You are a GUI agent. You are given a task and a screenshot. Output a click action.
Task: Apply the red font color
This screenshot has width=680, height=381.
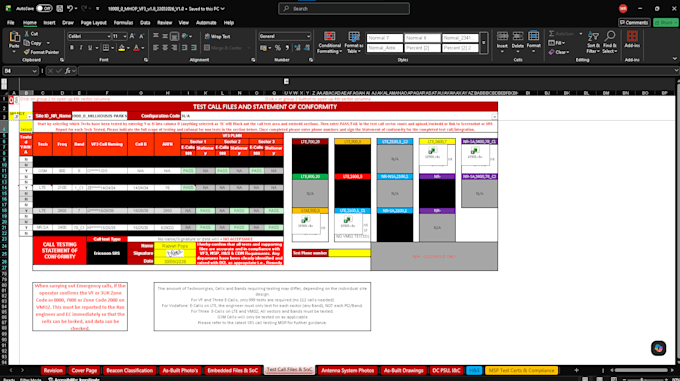point(136,48)
